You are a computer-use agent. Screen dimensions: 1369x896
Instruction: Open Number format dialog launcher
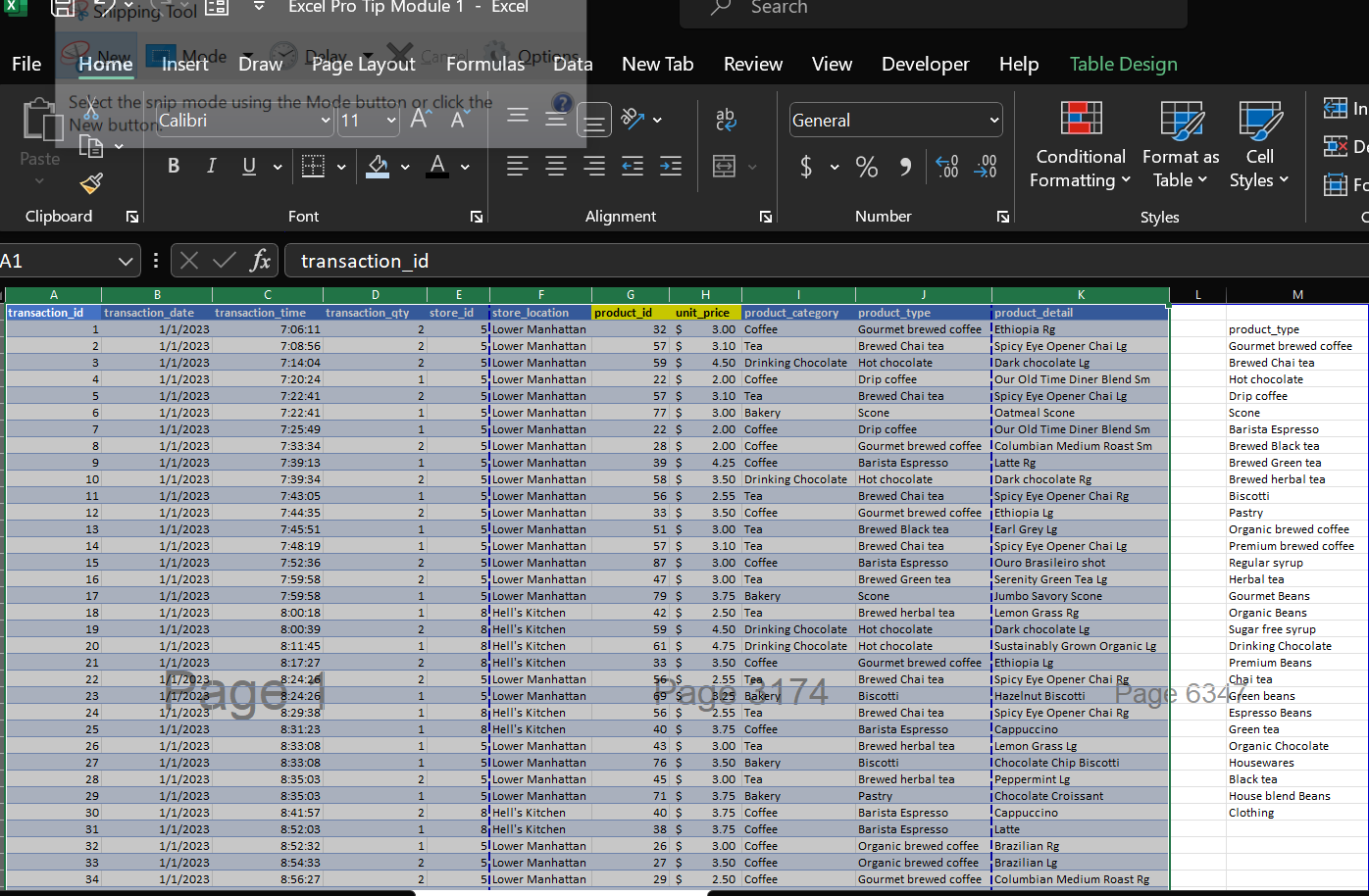(1003, 217)
